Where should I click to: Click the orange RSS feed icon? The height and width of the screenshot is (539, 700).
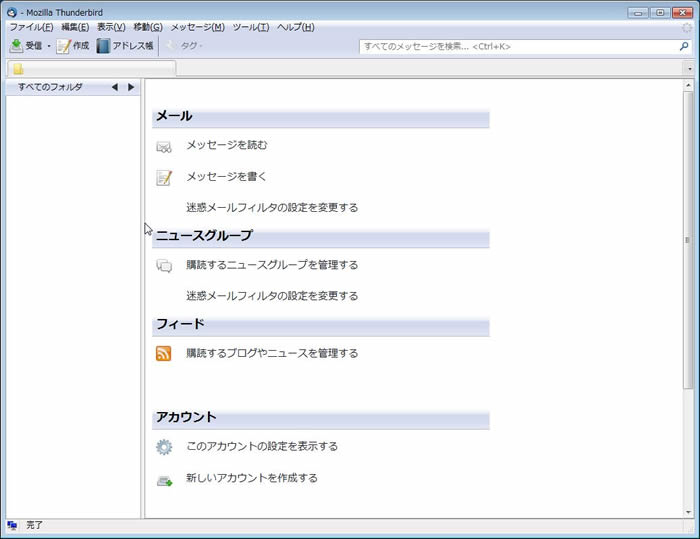click(x=163, y=353)
